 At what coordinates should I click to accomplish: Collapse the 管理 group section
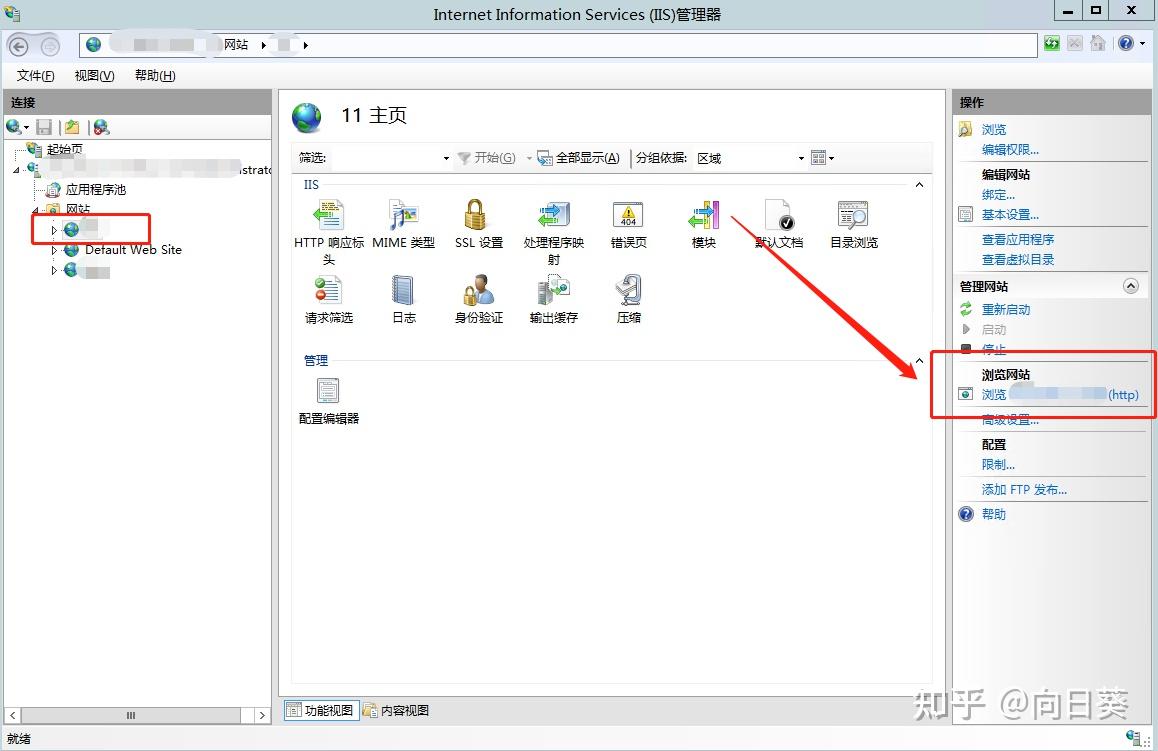pyautogui.click(x=919, y=360)
